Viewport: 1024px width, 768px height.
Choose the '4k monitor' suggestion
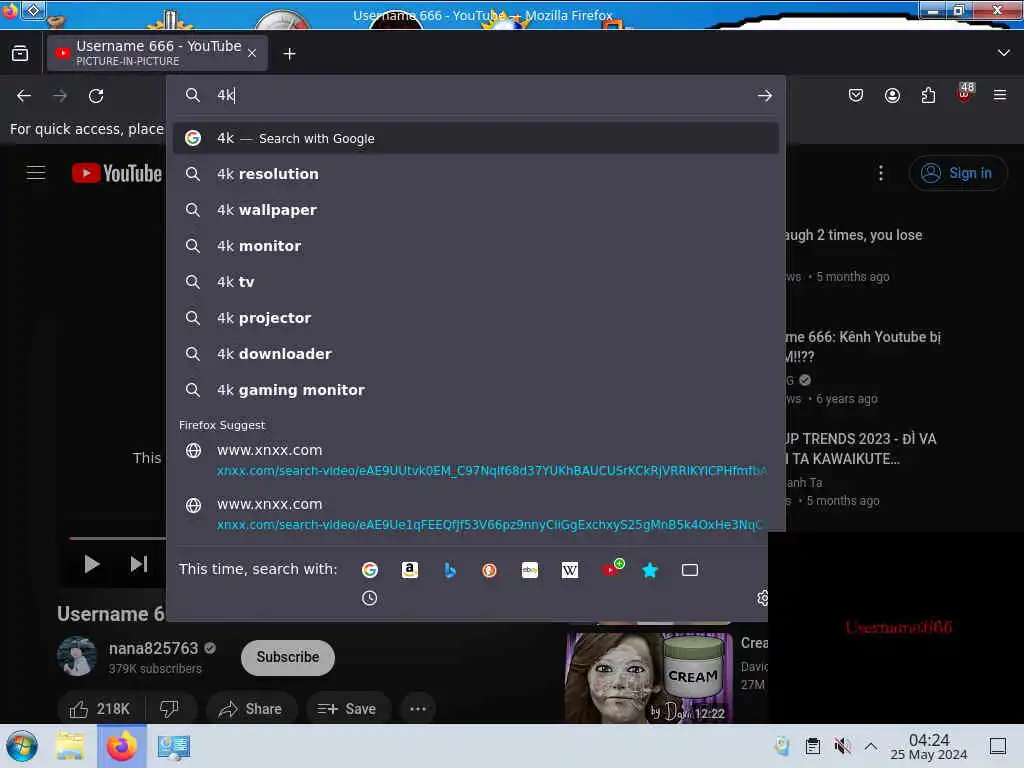(475, 246)
